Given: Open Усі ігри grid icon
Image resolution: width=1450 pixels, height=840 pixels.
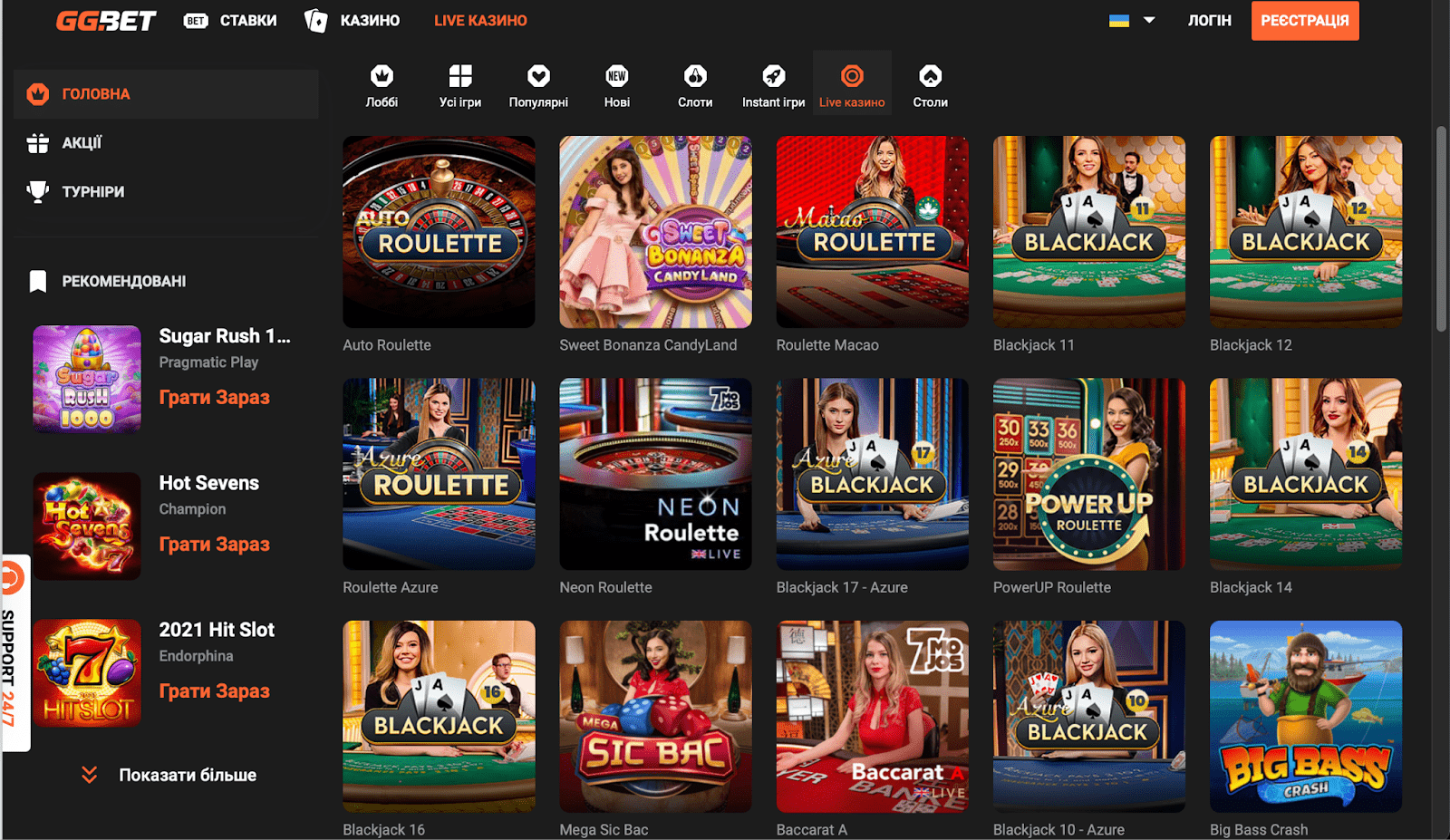Looking at the screenshot, I should [460, 76].
